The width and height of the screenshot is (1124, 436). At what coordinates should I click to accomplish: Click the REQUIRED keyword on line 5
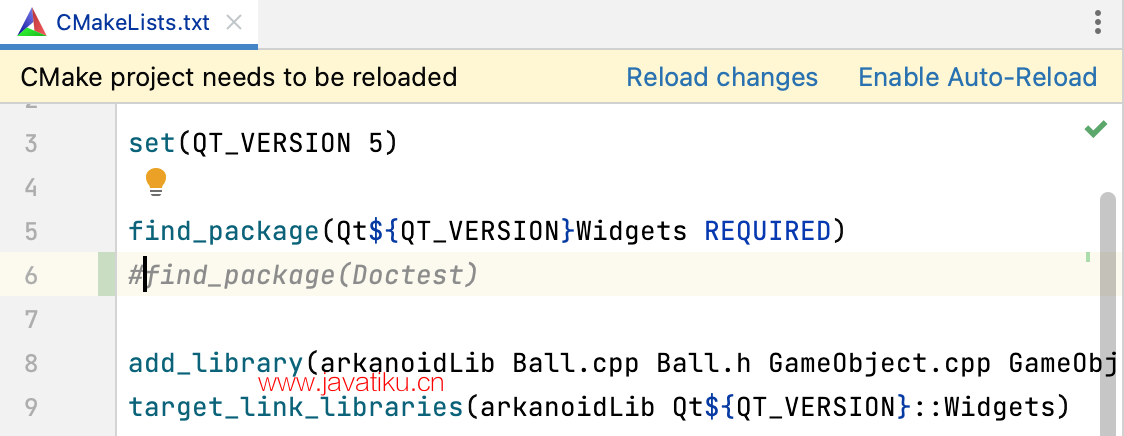768,231
